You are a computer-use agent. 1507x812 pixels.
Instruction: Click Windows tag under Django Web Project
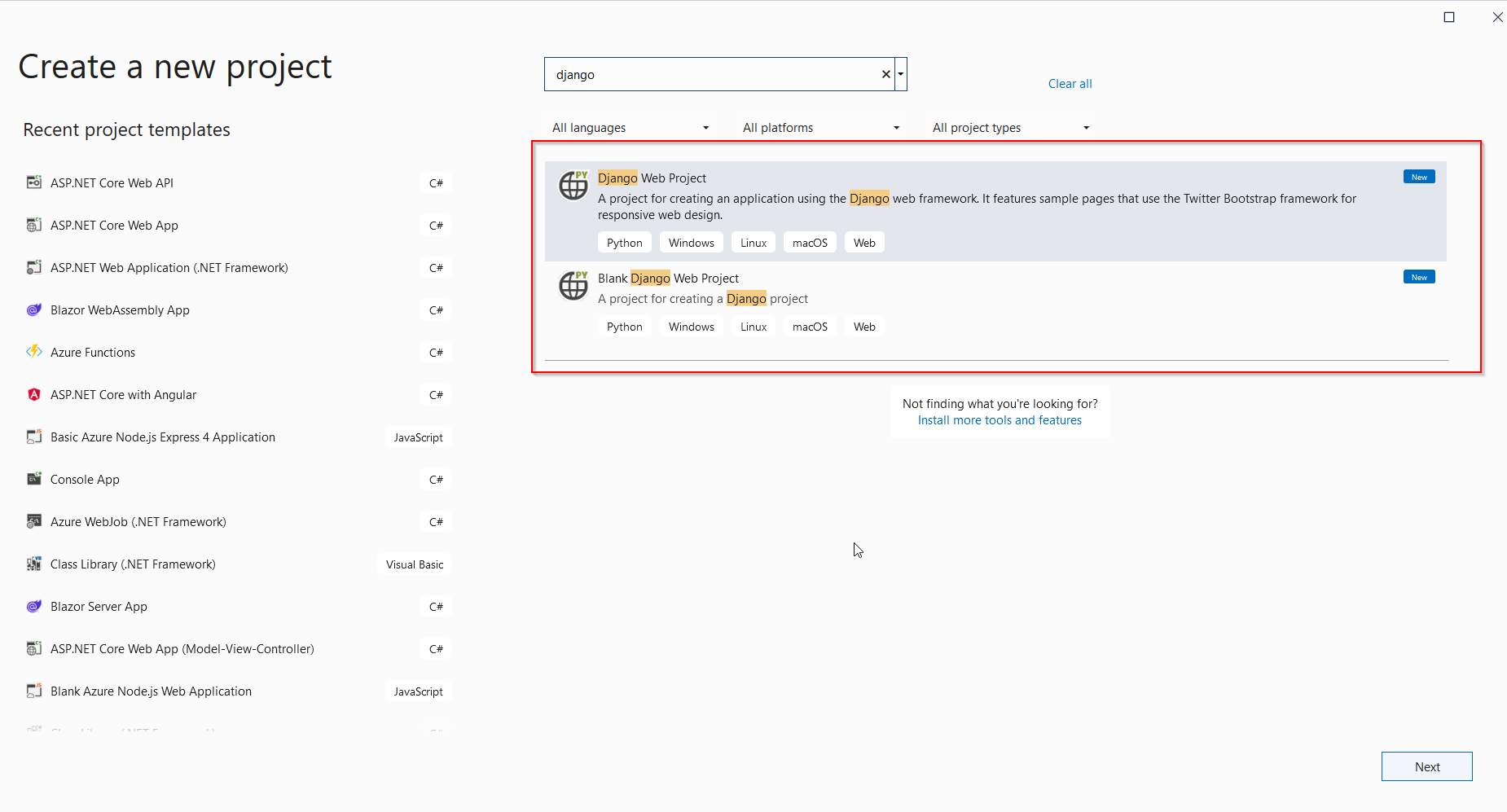pyautogui.click(x=692, y=243)
